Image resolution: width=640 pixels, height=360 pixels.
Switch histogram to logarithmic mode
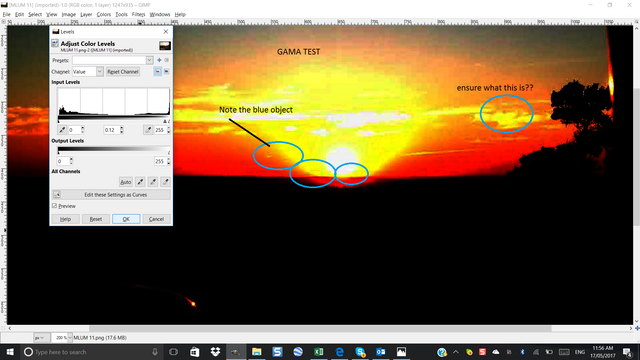(x=167, y=71)
